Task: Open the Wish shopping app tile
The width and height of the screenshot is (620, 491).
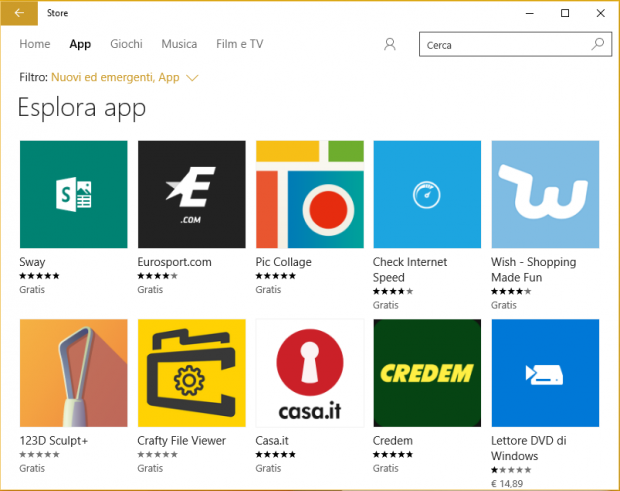Action: point(545,194)
